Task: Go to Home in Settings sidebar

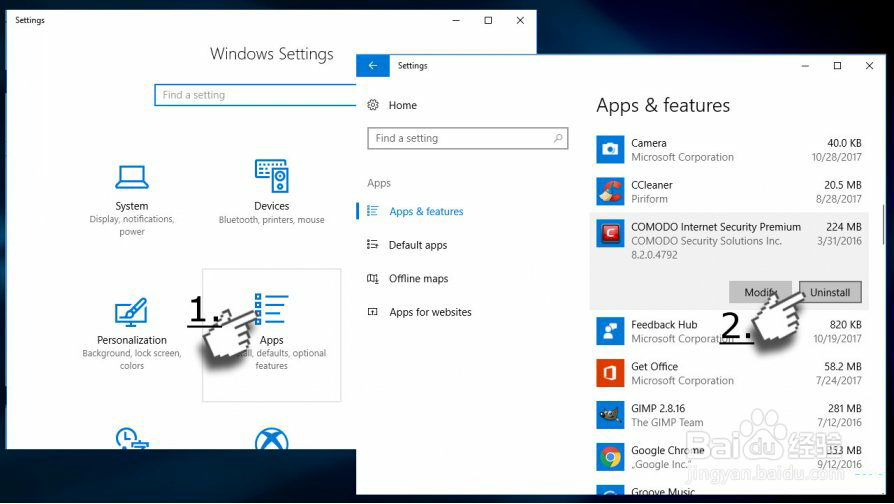Action: [403, 105]
